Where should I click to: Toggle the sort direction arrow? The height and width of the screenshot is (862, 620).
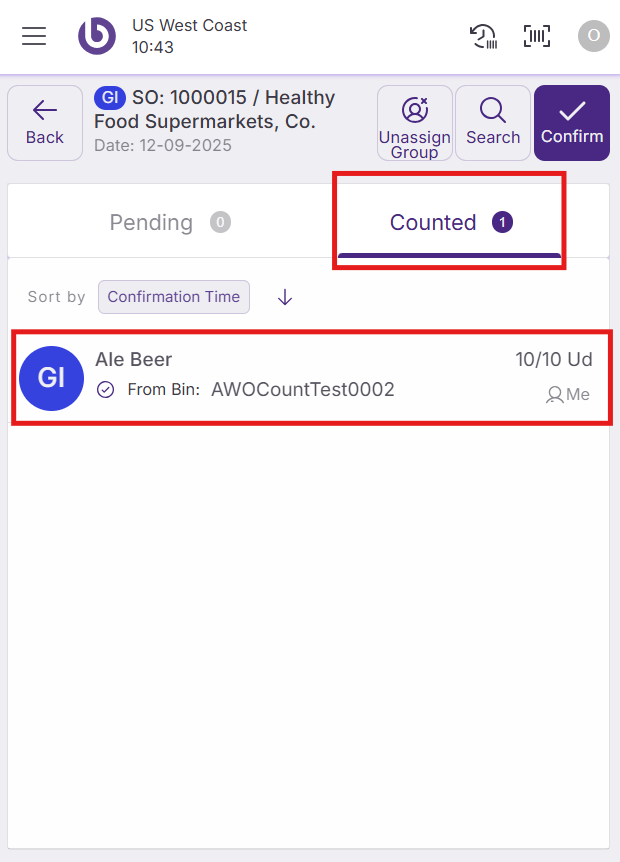(x=285, y=297)
